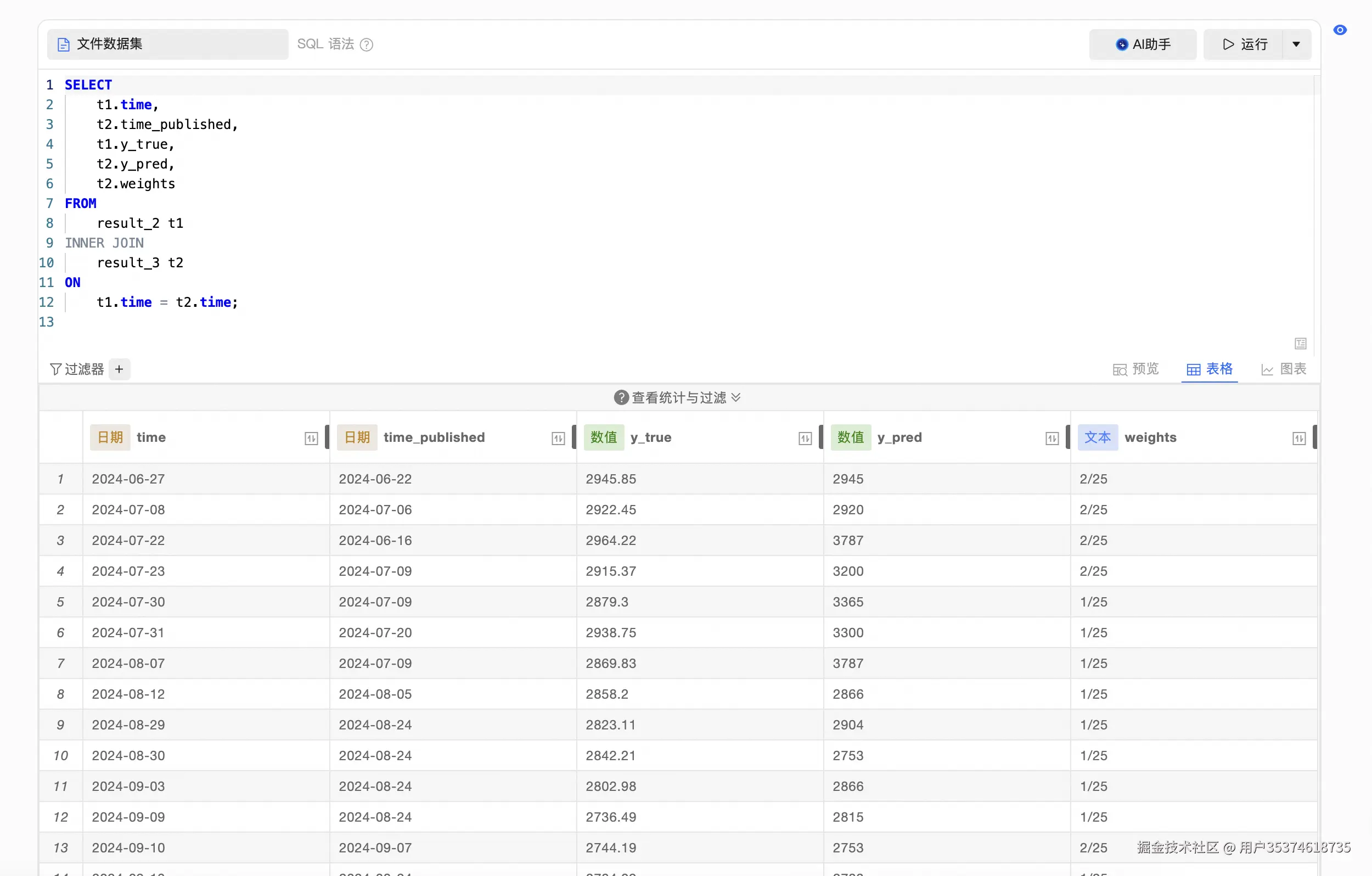Open the stats icon on time column
1372x876 pixels.
click(311, 439)
